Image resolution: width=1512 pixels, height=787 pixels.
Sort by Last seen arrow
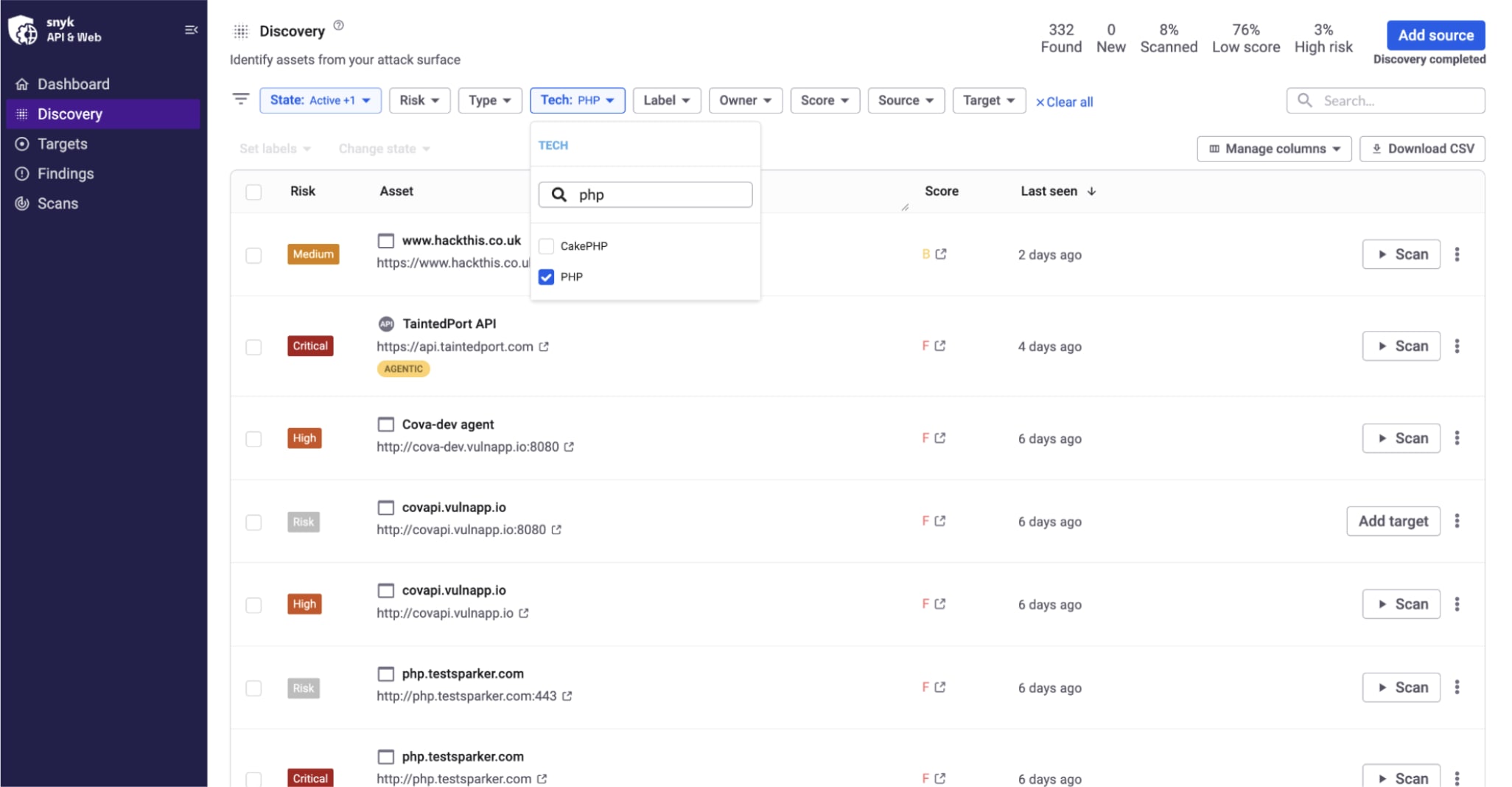coord(1092,191)
